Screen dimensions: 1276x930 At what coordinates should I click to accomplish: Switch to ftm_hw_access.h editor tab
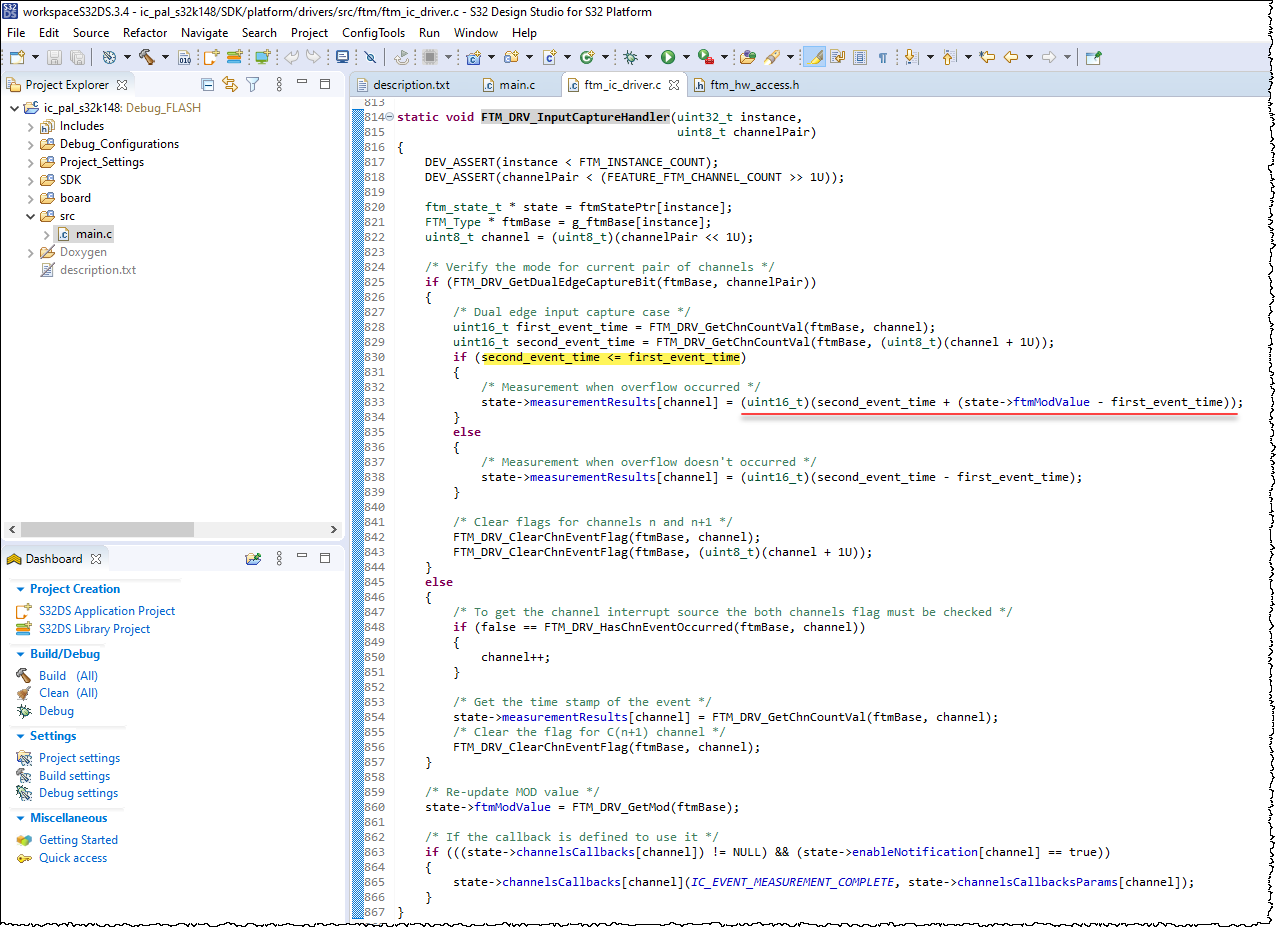pos(746,85)
